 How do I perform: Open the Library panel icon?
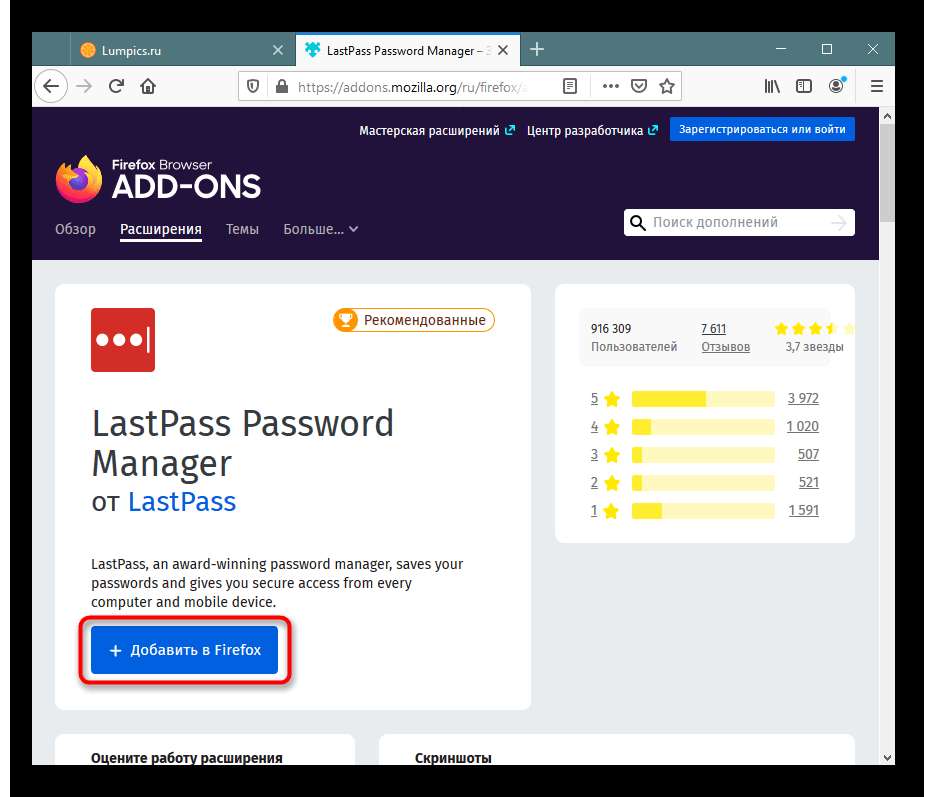pyautogui.click(x=772, y=87)
